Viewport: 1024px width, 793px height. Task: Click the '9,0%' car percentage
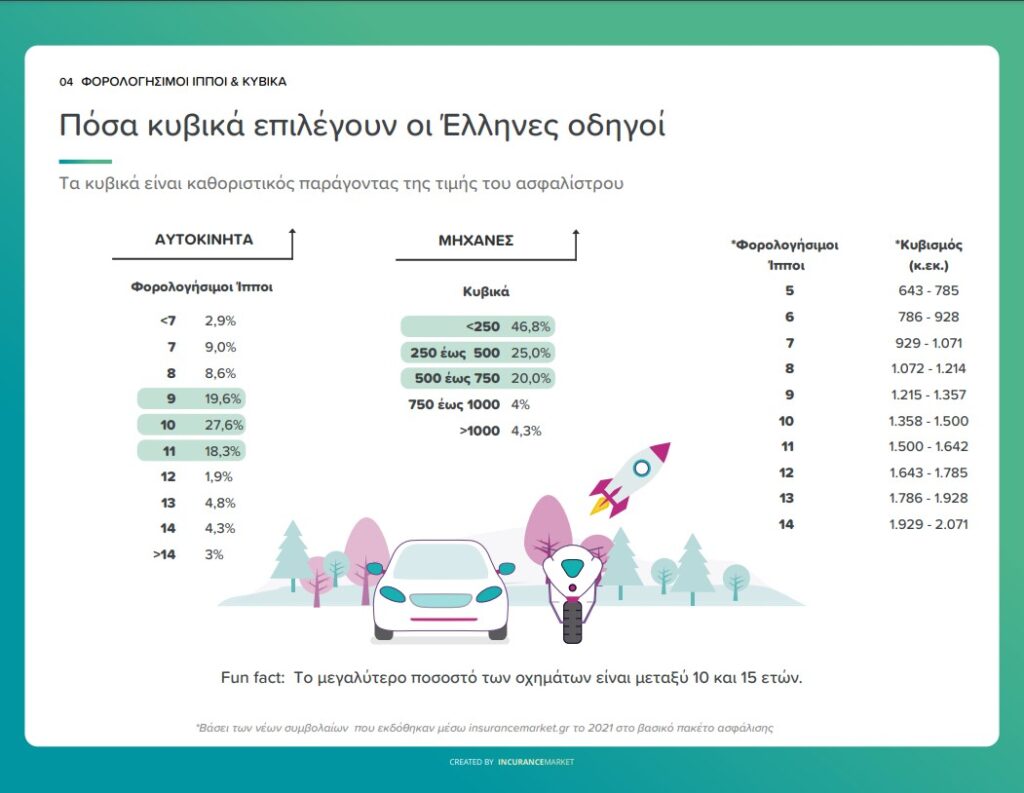220,347
